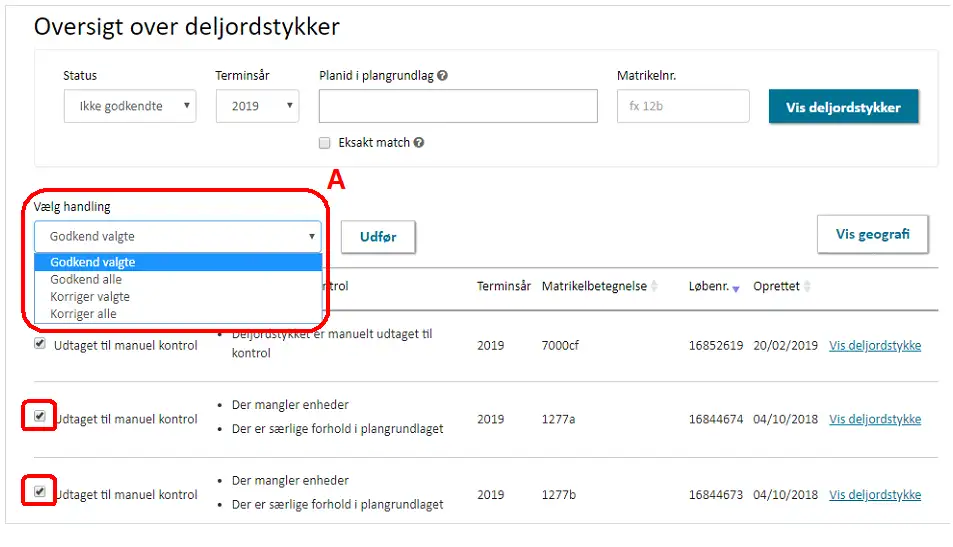This screenshot has height=547, width=953.
Task: Sort by Matrikelbetegnelse column arrows
Action: (x=654, y=287)
